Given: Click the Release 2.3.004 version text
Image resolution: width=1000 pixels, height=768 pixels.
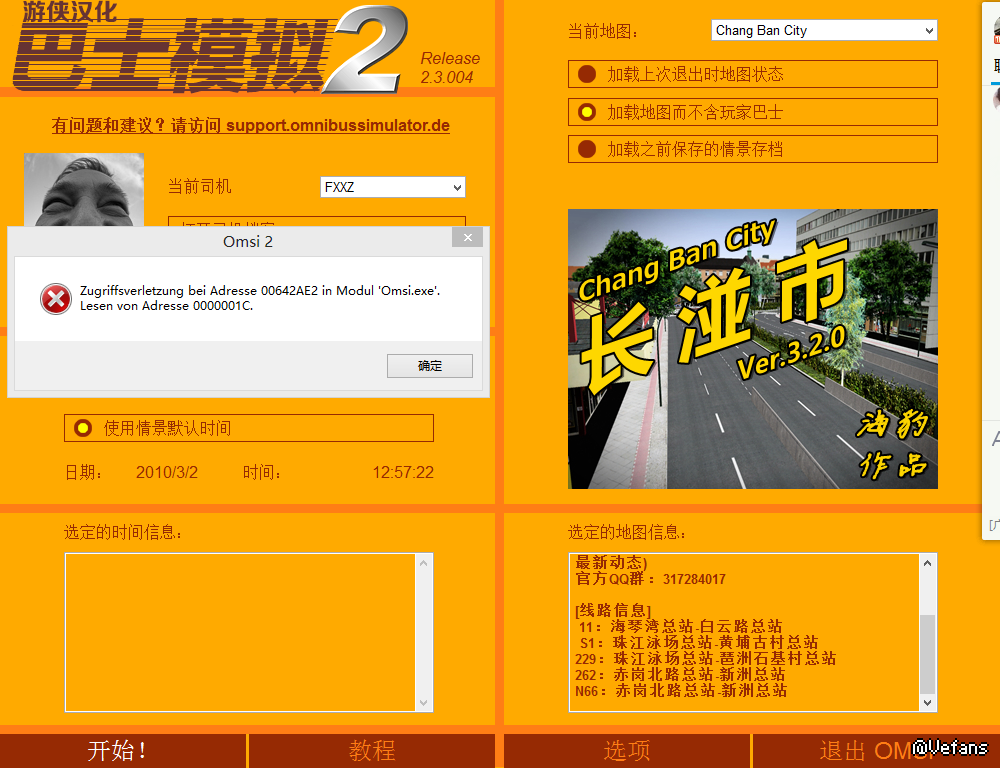Looking at the screenshot, I should [450, 68].
